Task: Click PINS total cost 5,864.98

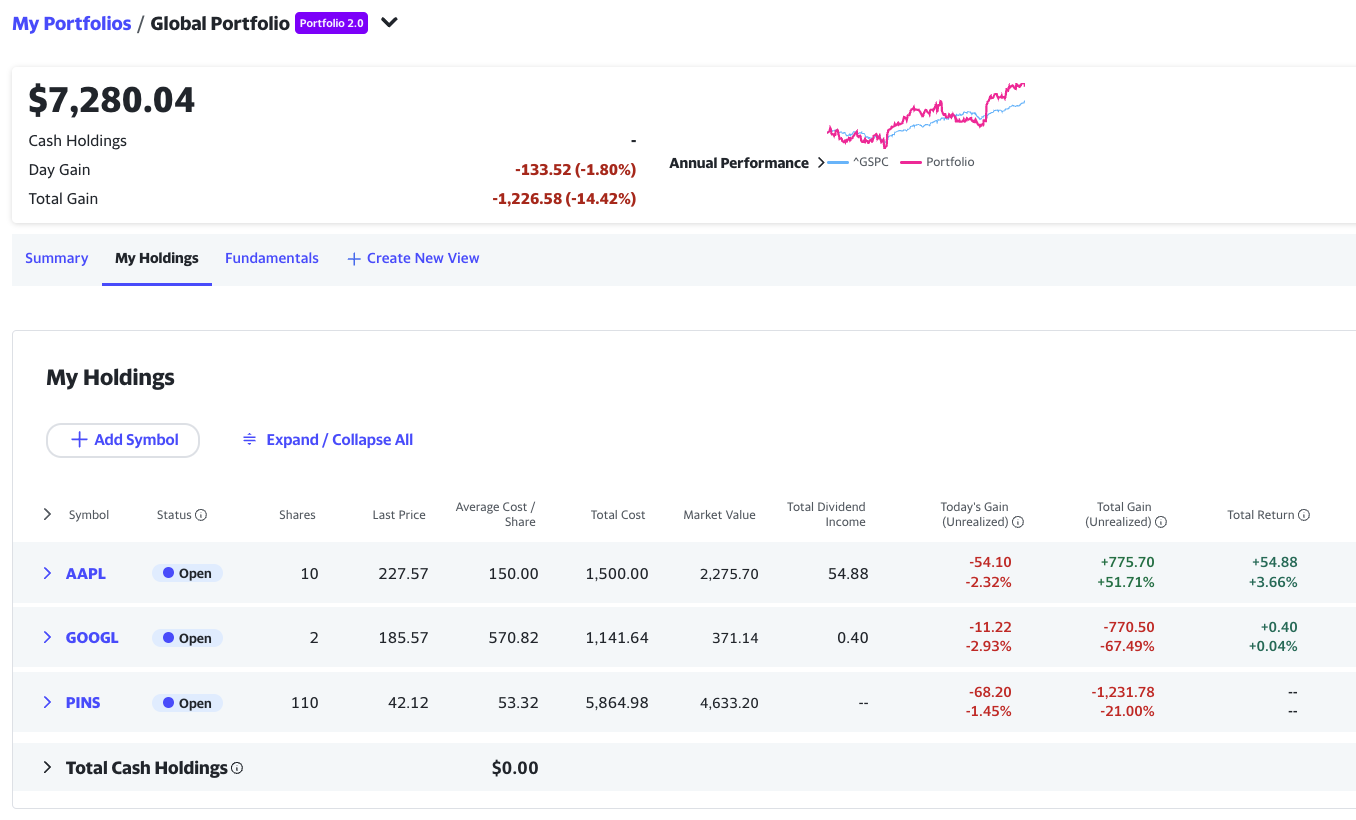Action: (617, 702)
